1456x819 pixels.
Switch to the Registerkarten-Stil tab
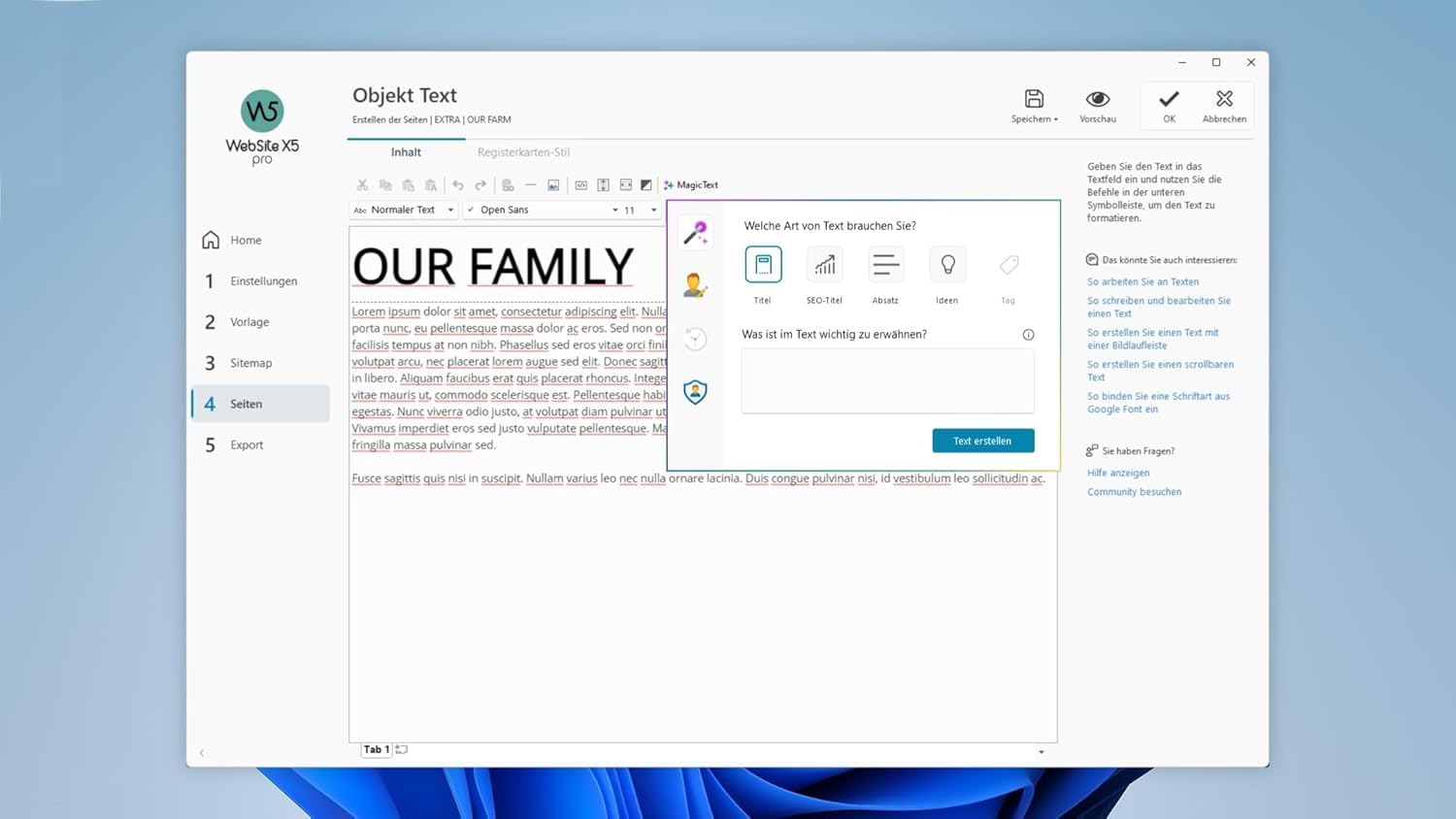point(523,152)
